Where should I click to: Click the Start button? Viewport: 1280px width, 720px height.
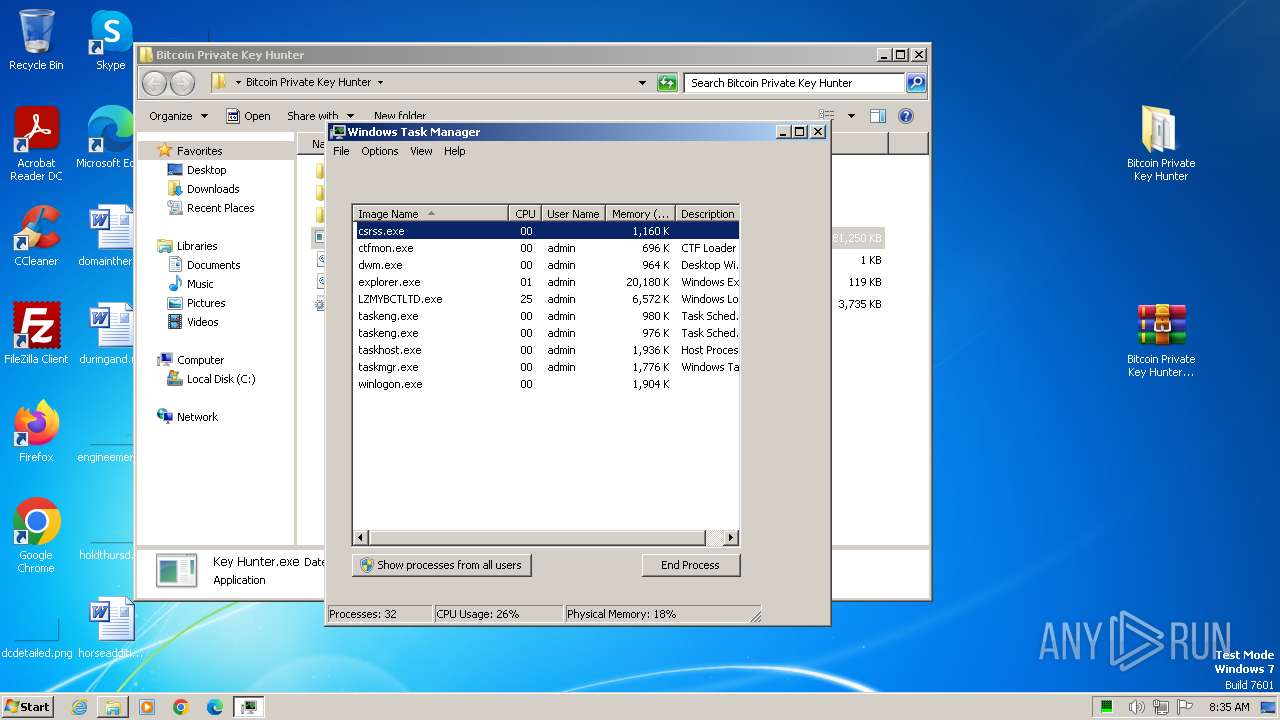[x=27, y=707]
